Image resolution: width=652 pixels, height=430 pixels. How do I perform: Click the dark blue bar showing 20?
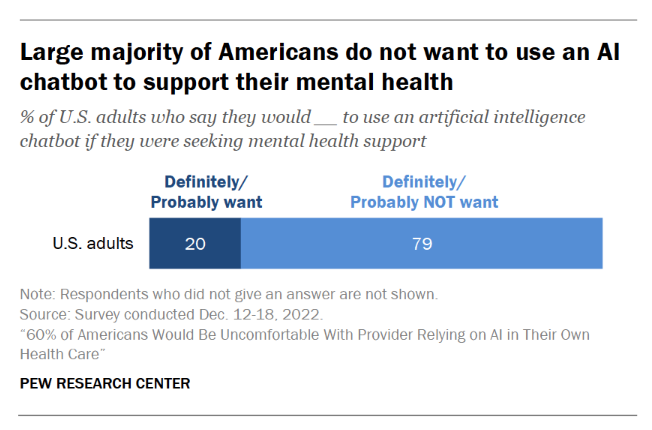tap(195, 244)
